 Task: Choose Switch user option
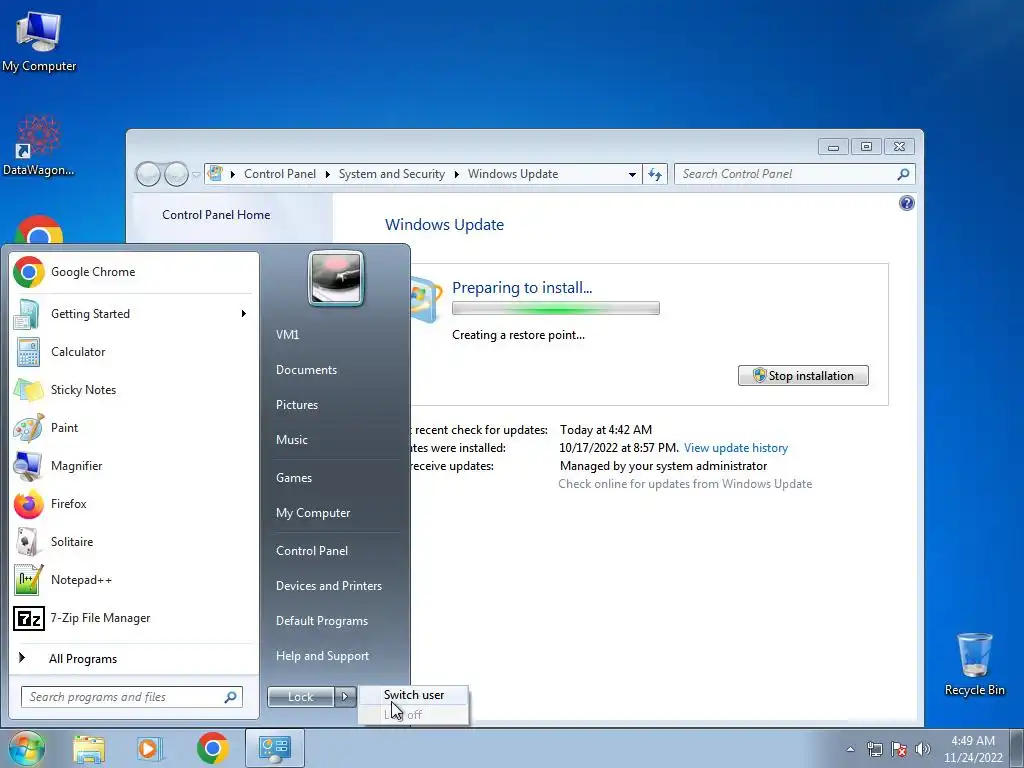pos(413,696)
